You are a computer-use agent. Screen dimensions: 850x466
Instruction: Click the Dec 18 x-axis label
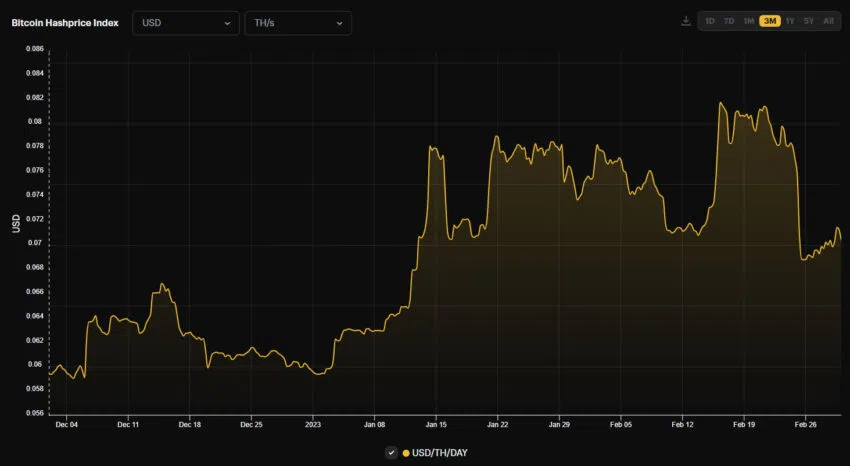pyautogui.click(x=190, y=425)
